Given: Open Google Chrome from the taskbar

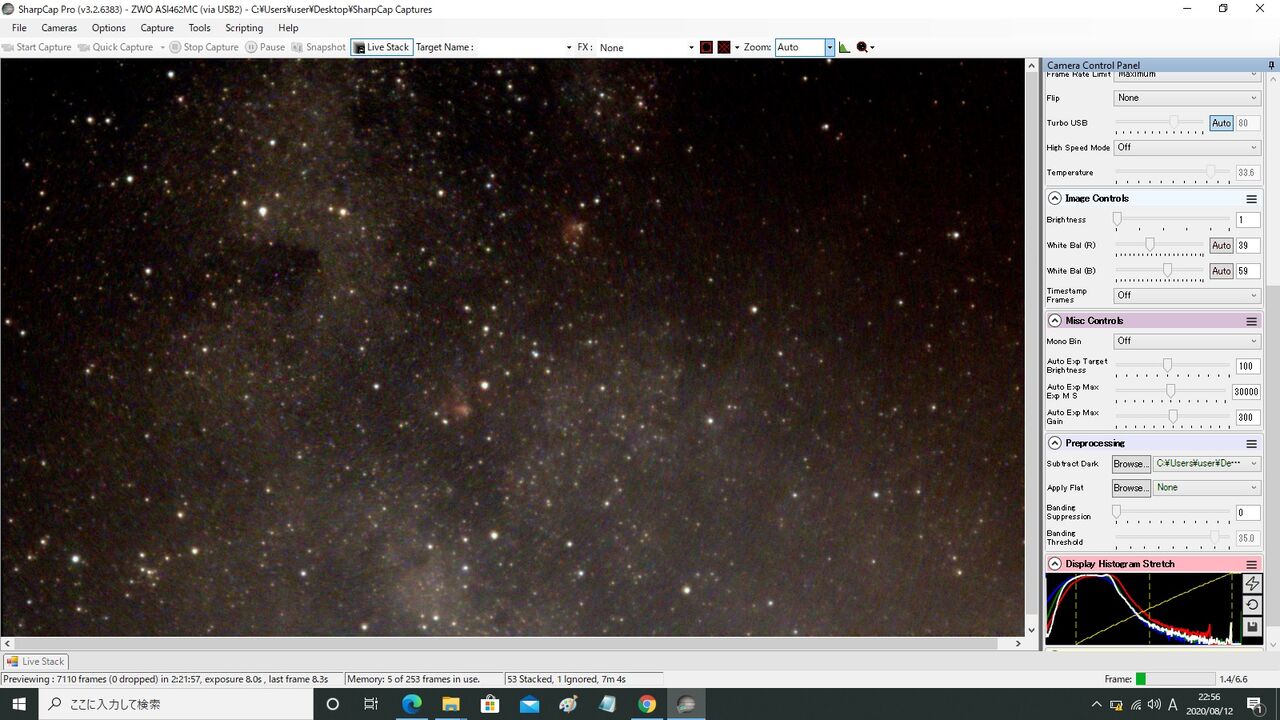Looking at the screenshot, I should coord(647,704).
